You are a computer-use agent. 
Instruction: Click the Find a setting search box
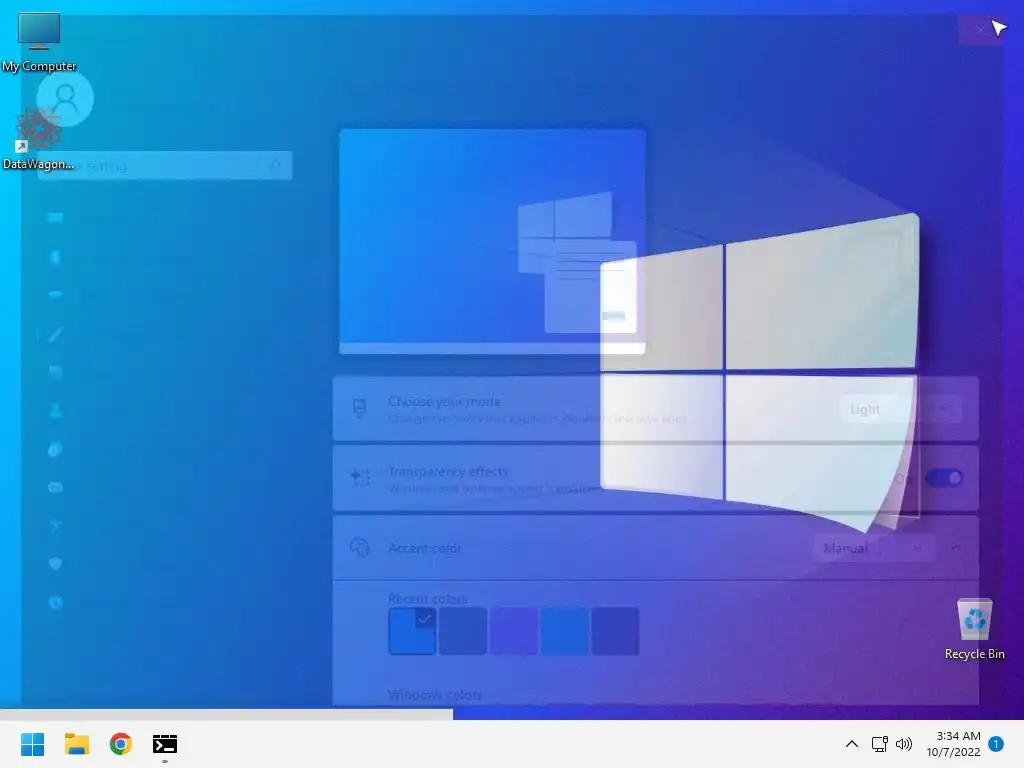coord(165,166)
